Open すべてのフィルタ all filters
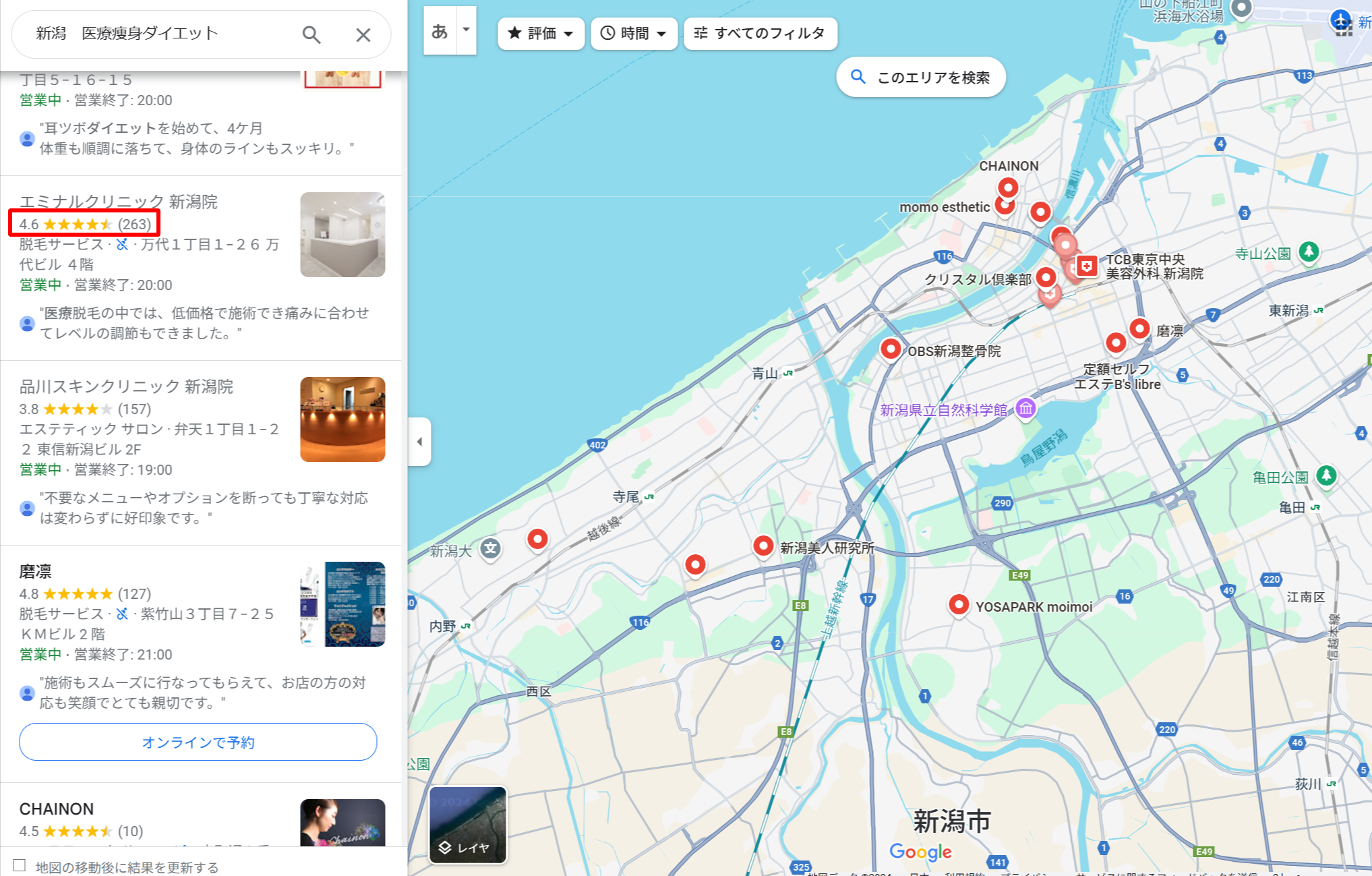The width and height of the screenshot is (1372, 876). coord(760,33)
